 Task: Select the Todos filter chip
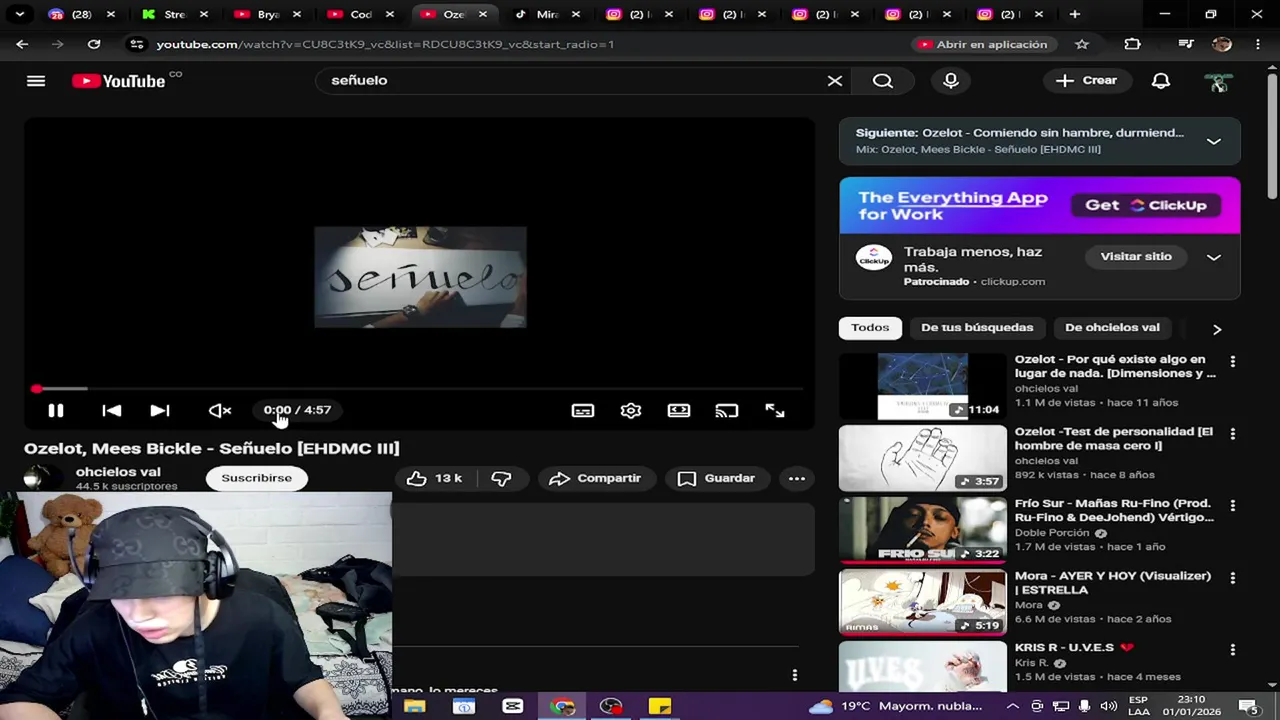[x=870, y=328]
